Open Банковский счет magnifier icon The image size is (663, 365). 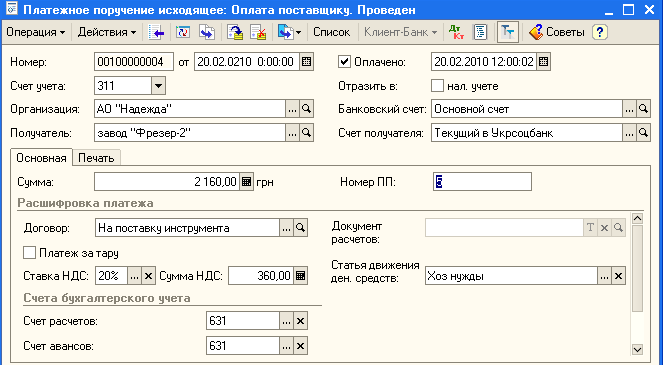643,109
